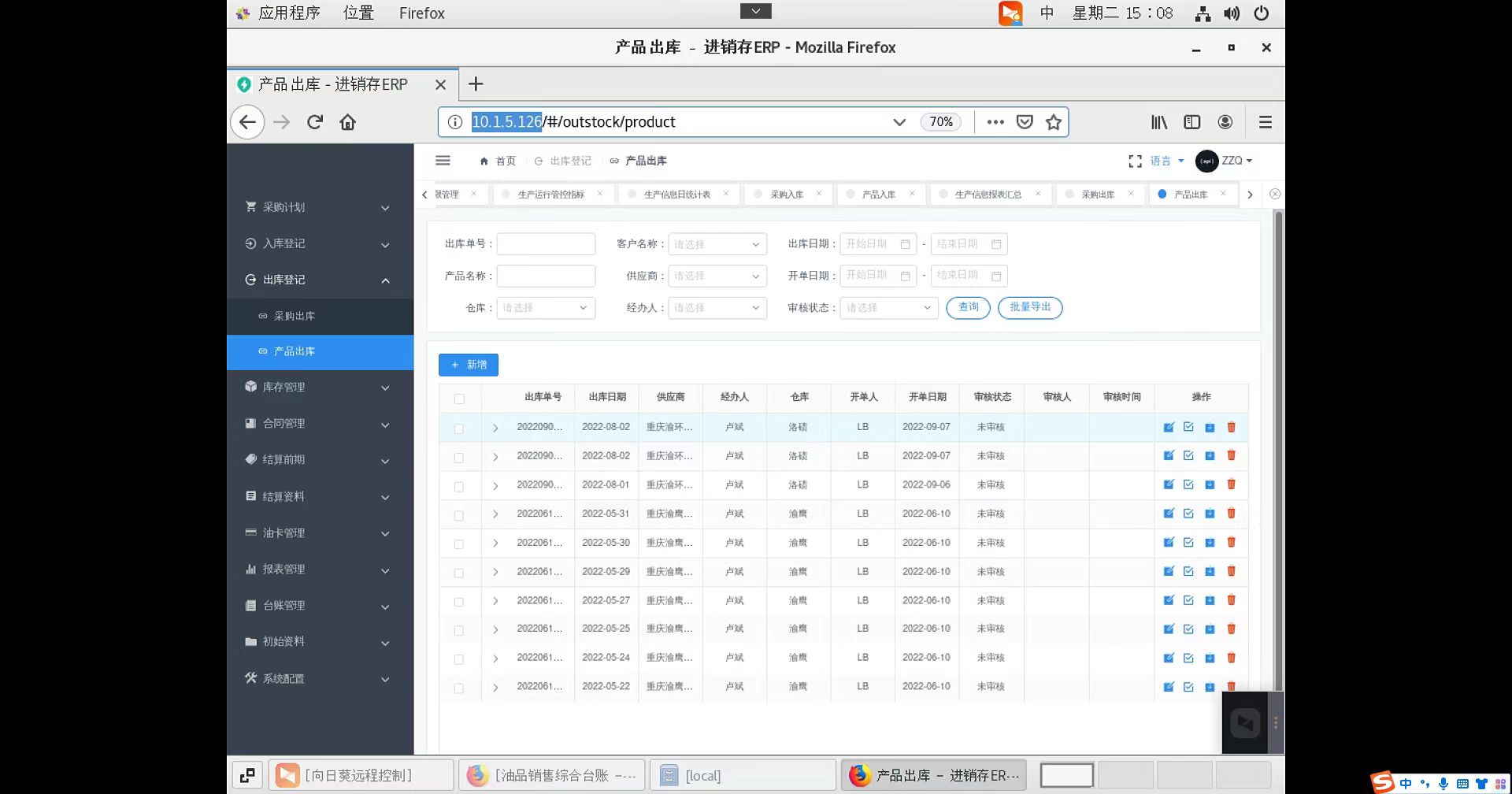Delete the row dated 2022-05-29

(1232, 571)
